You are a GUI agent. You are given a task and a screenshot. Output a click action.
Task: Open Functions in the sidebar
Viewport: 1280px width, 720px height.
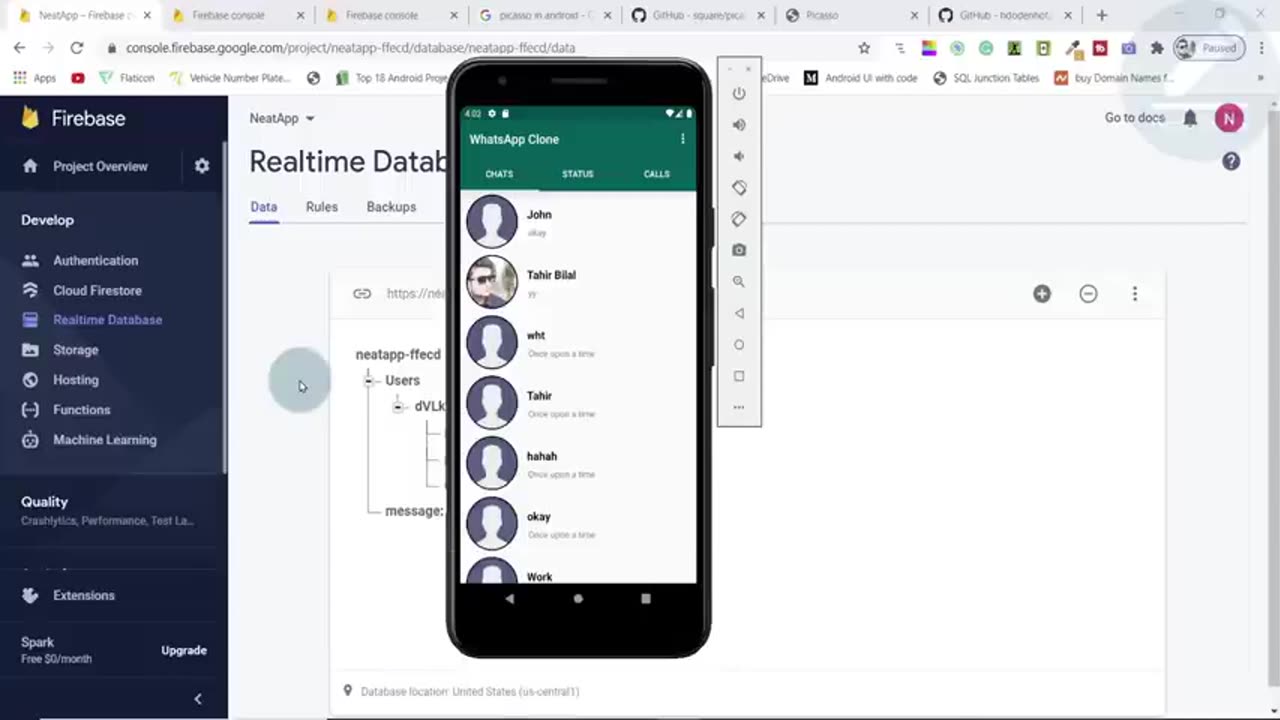point(82,410)
